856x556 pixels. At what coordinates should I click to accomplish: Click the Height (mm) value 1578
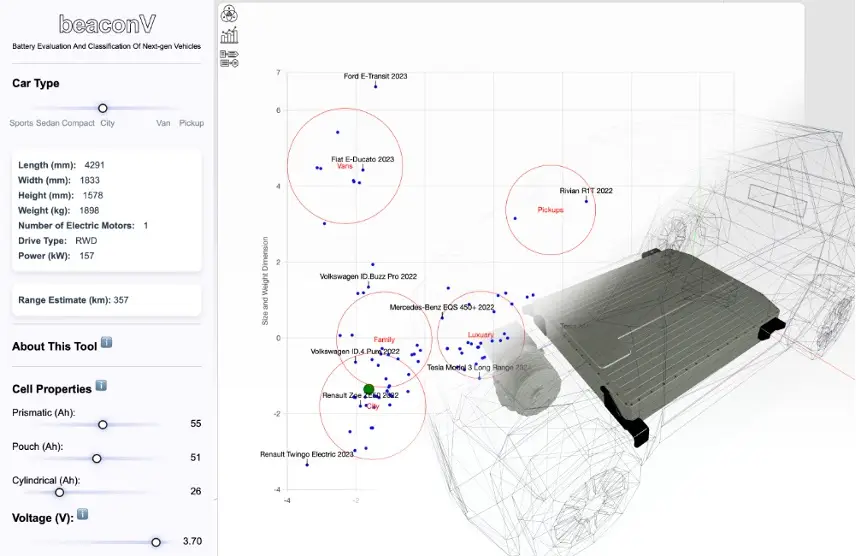click(93, 195)
